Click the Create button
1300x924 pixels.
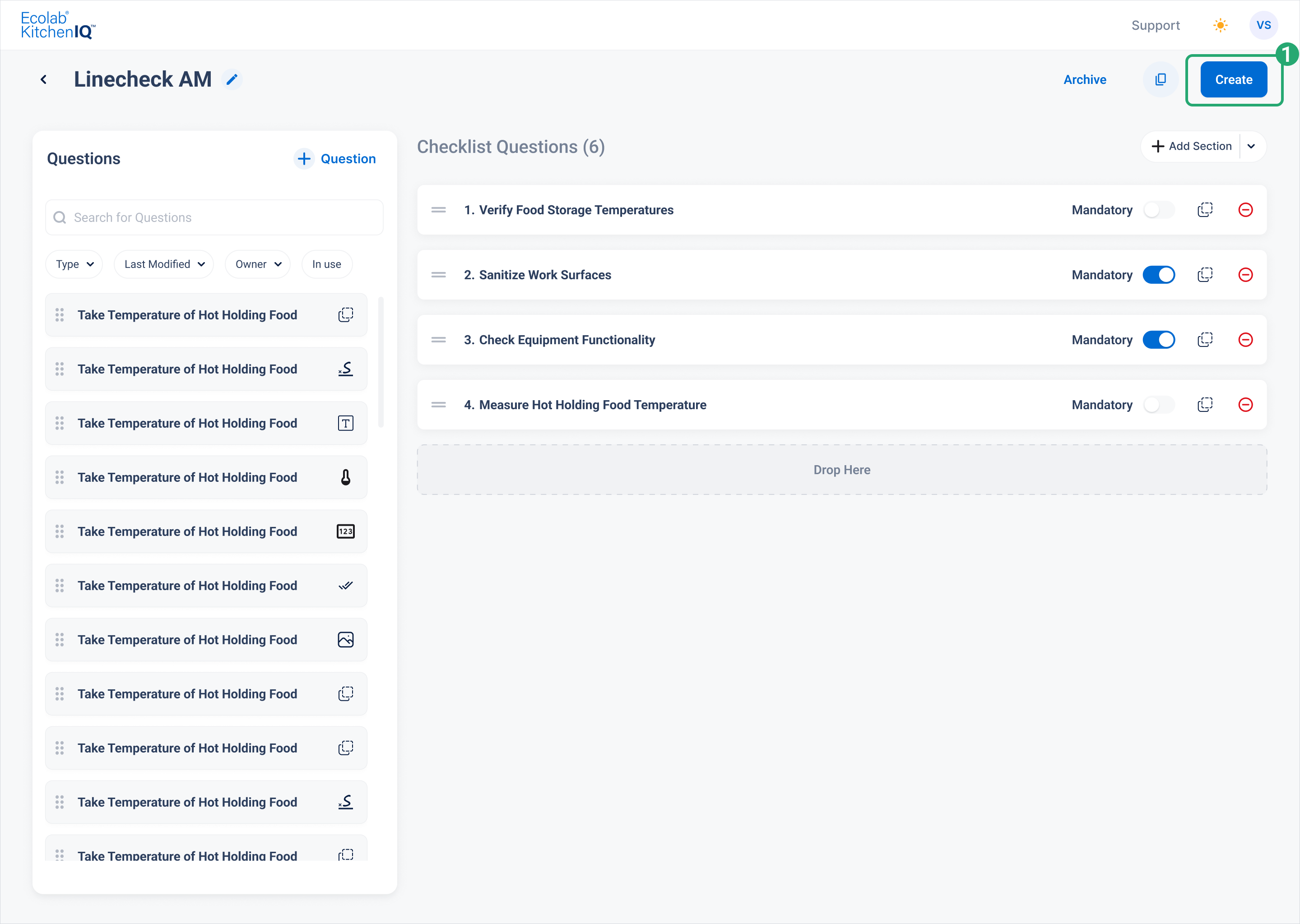point(1233,80)
